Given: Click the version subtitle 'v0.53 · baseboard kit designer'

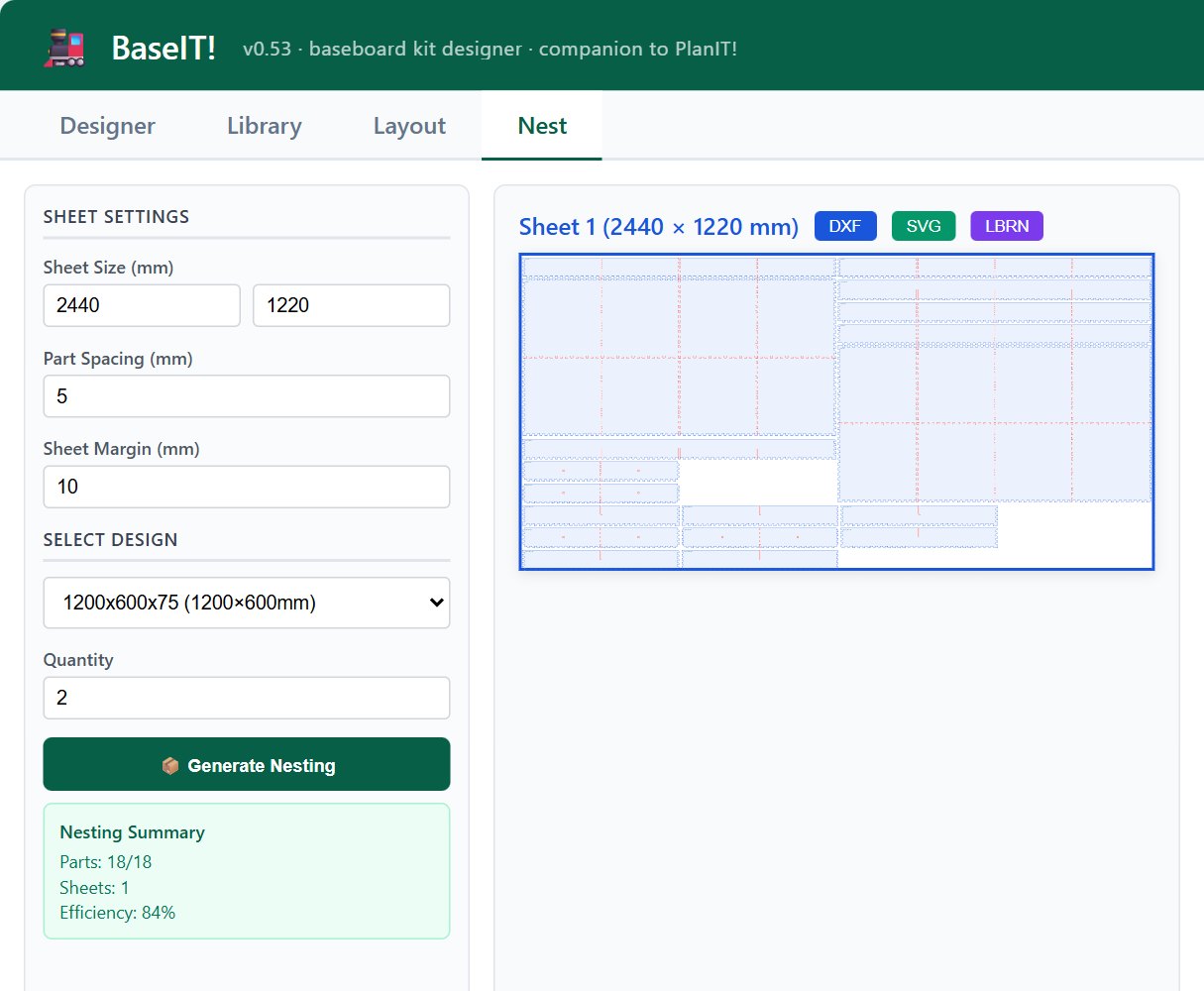Looking at the screenshot, I should [383, 49].
